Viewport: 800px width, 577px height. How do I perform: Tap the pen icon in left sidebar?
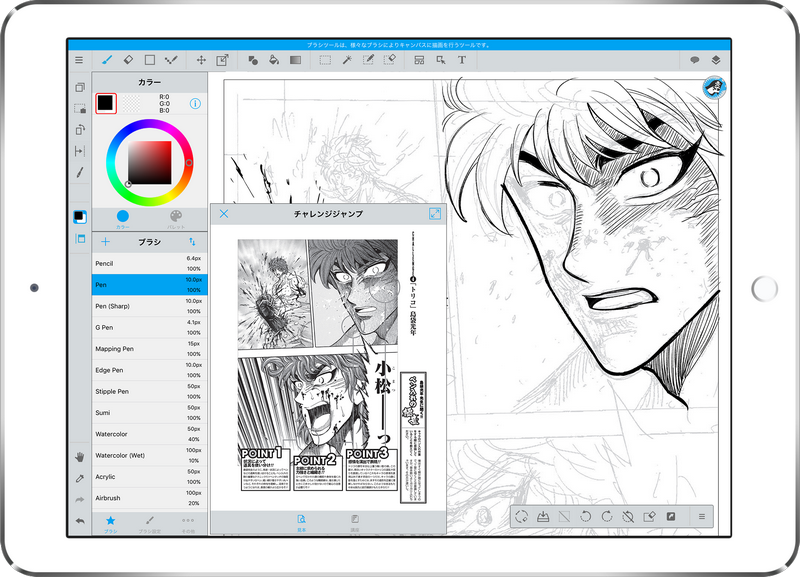(x=80, y=172)
